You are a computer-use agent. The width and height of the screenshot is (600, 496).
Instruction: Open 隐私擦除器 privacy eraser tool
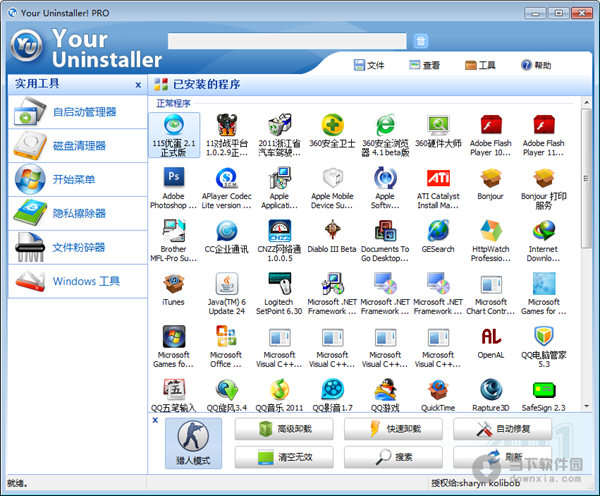(78, 213)
